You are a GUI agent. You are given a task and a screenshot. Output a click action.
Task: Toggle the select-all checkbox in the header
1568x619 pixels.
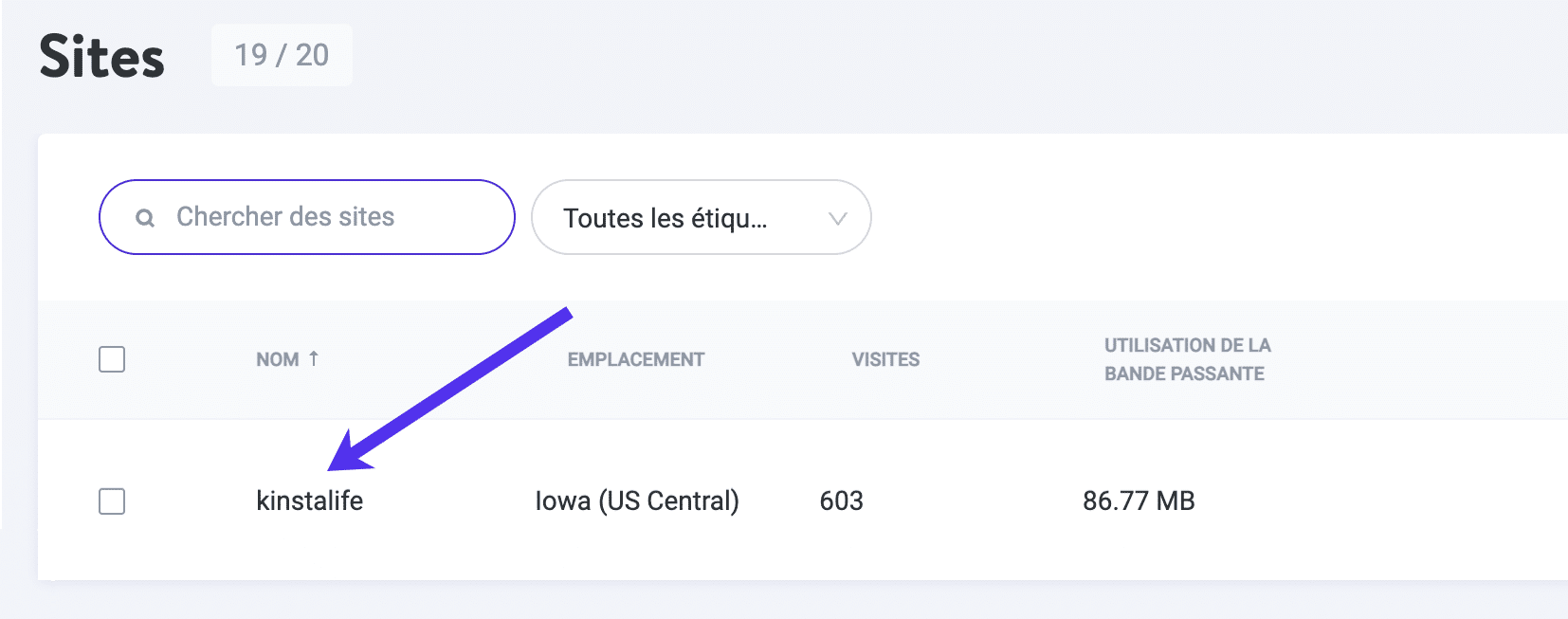click(111, 359)
